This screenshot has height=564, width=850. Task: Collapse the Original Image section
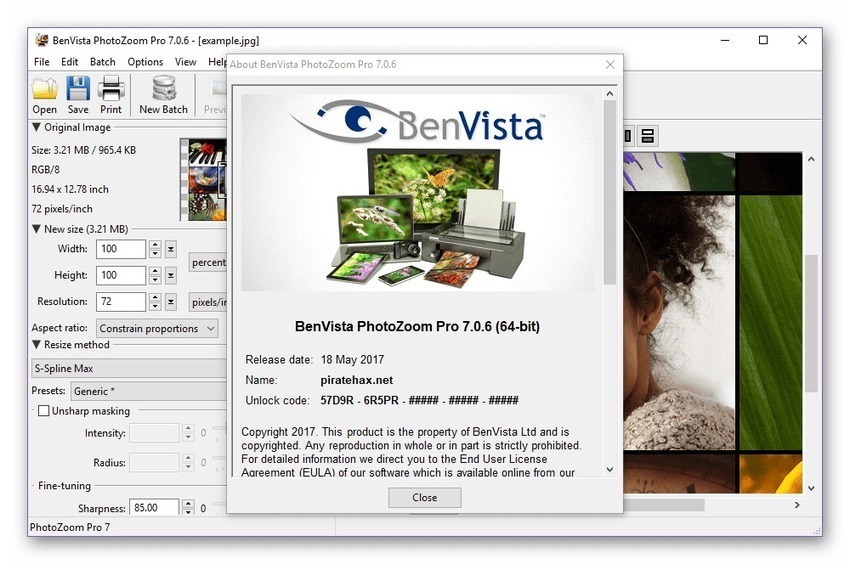pos(37,127)
